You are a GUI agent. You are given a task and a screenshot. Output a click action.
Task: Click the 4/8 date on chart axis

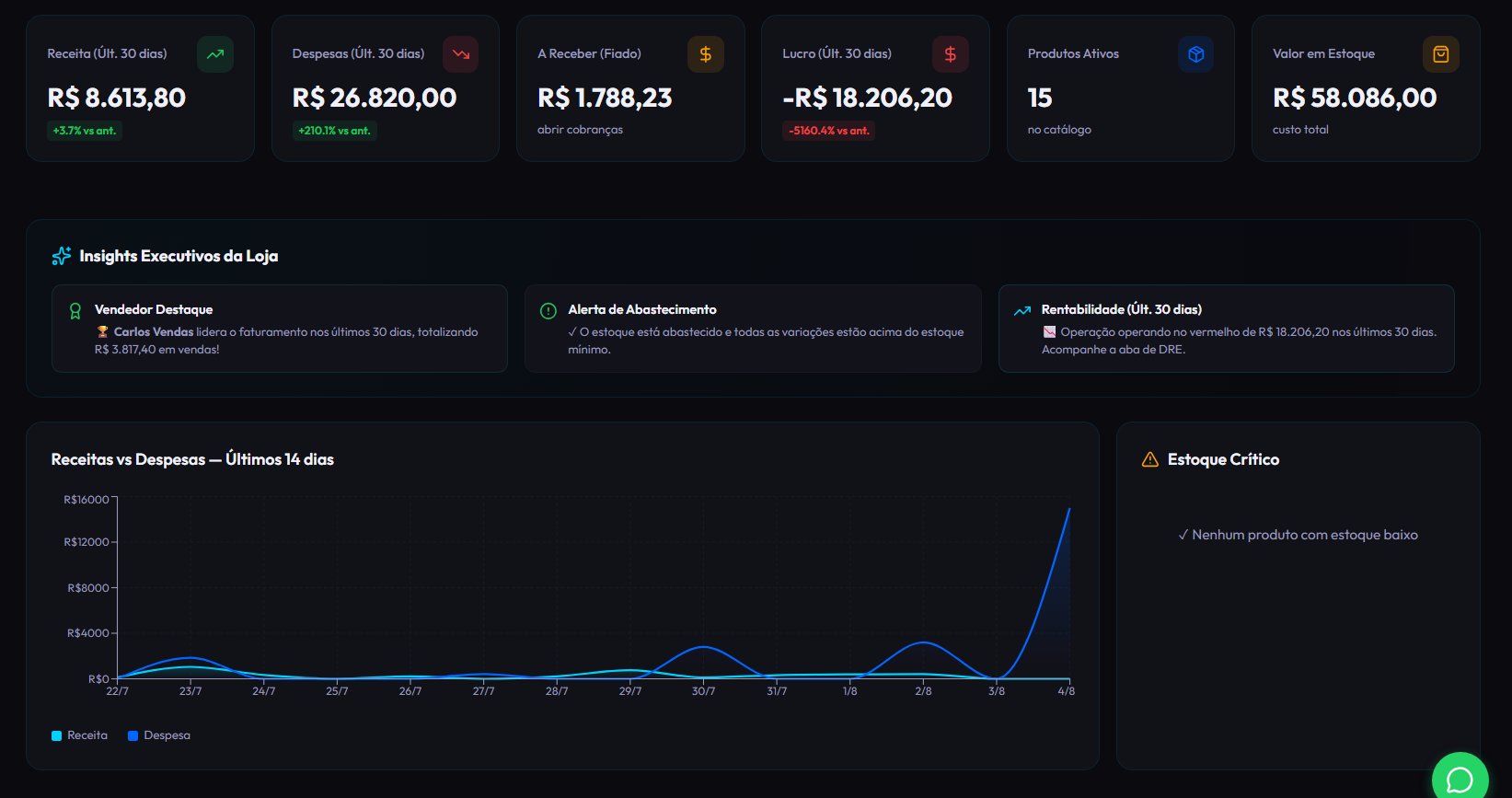point(1066,691)
